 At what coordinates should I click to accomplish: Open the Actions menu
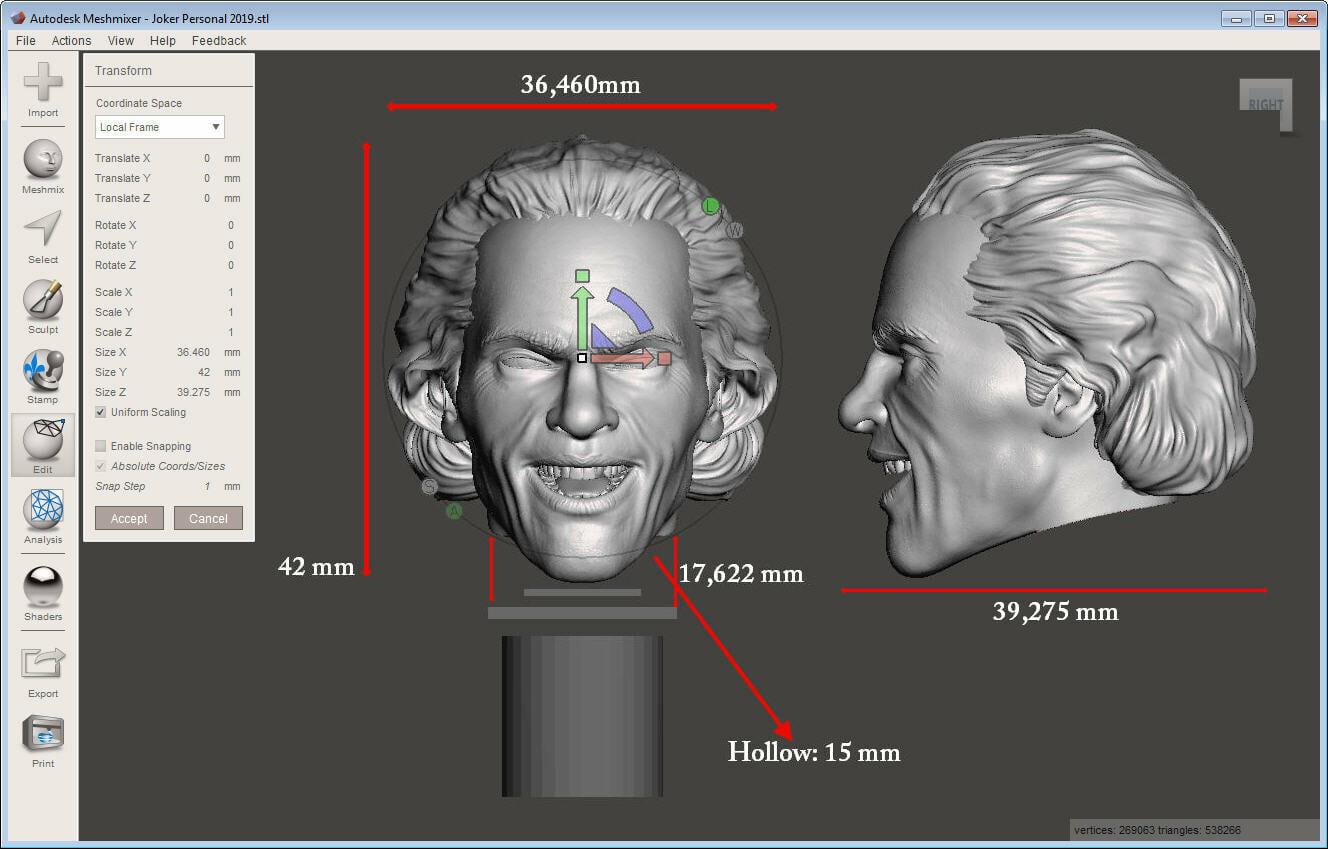coord(71,41)
